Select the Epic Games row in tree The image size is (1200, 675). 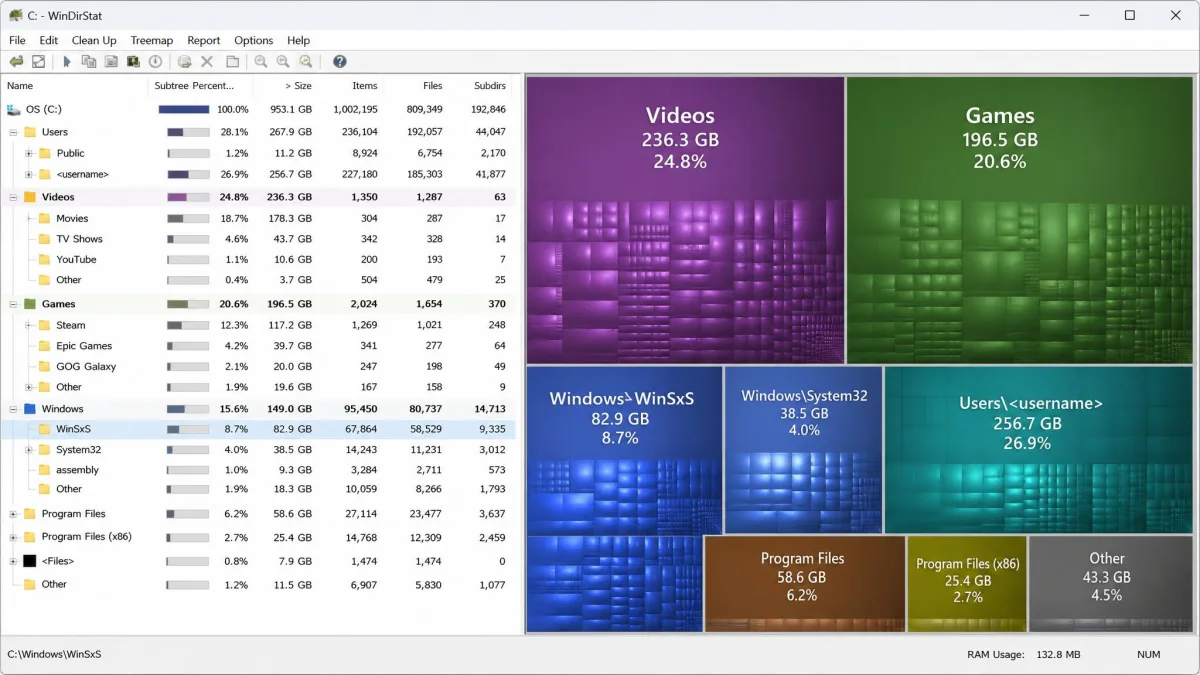coord(258,346)
